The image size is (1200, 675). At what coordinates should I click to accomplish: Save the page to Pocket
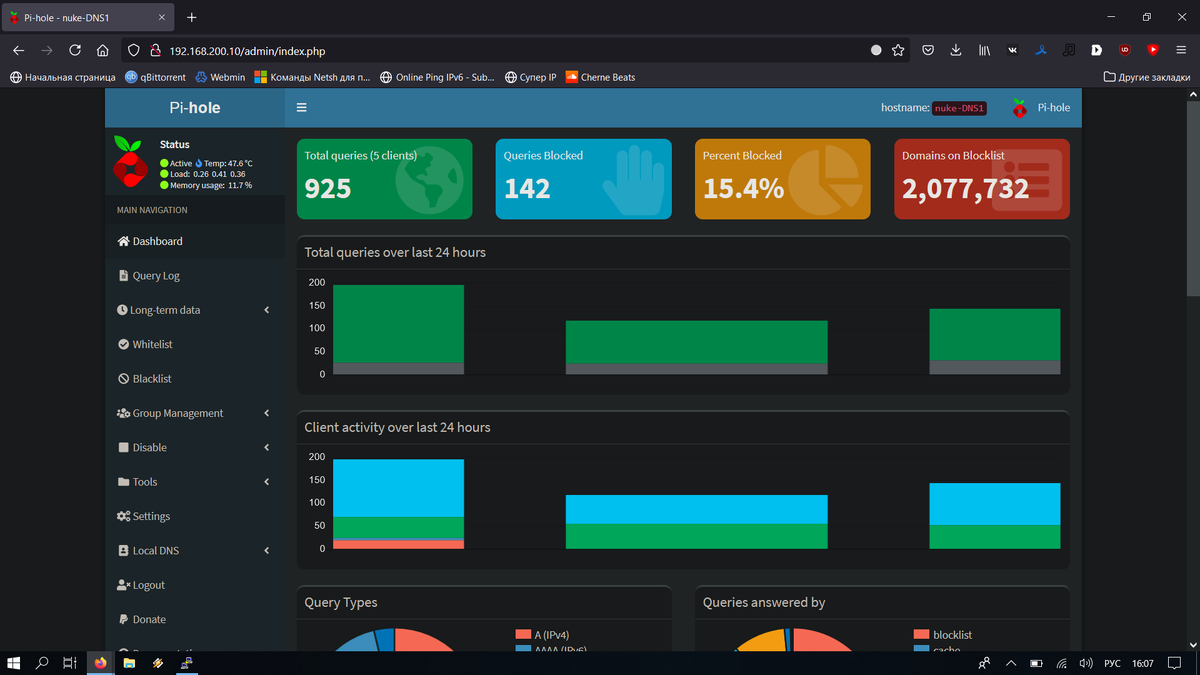(x=928, y=50)
